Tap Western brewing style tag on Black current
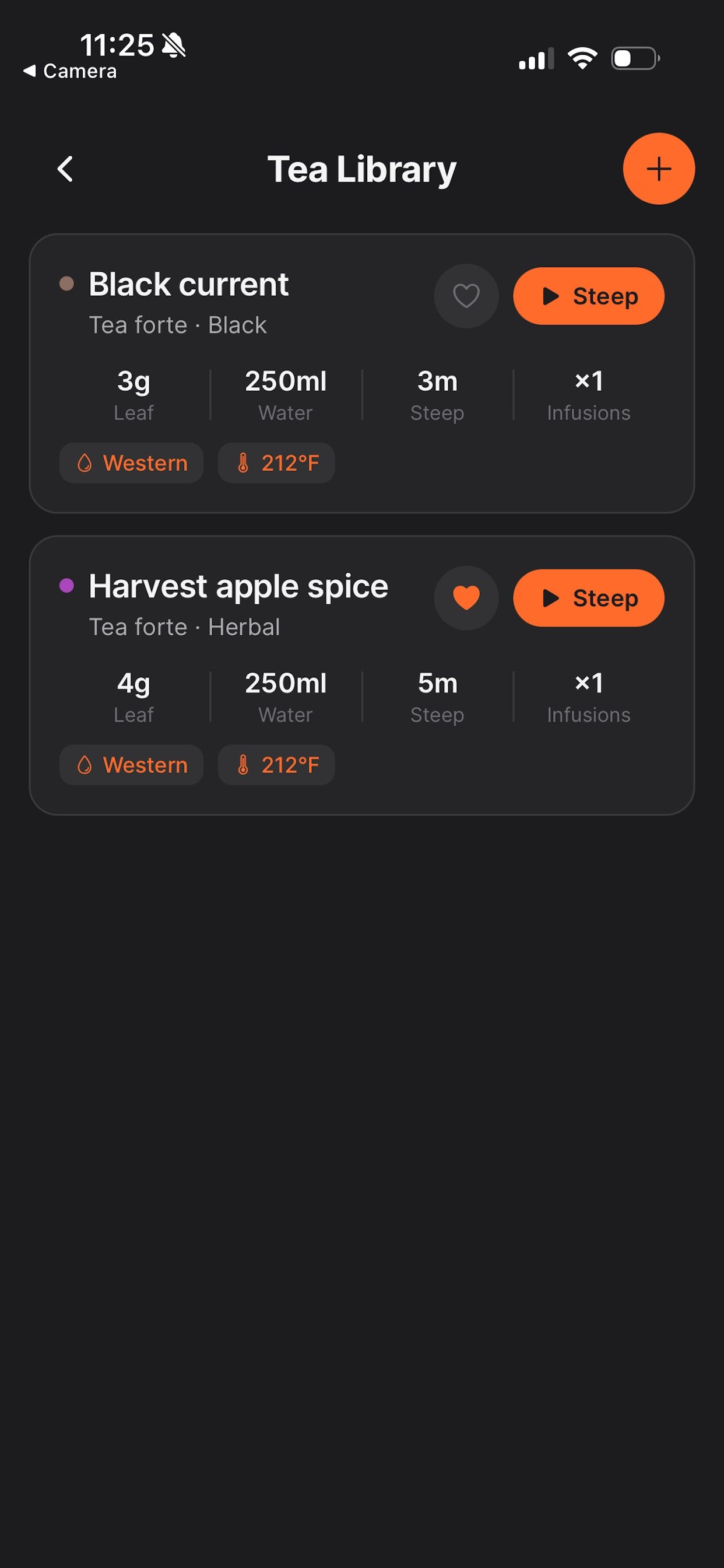Viewport: 724px width, 1568px height. (x=131, y=463)
